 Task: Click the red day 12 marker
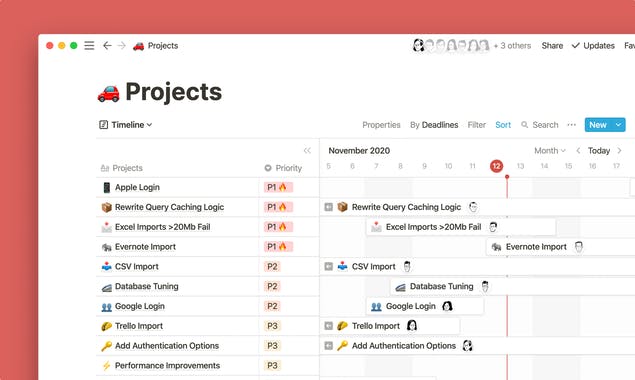(x=496, y=166)
